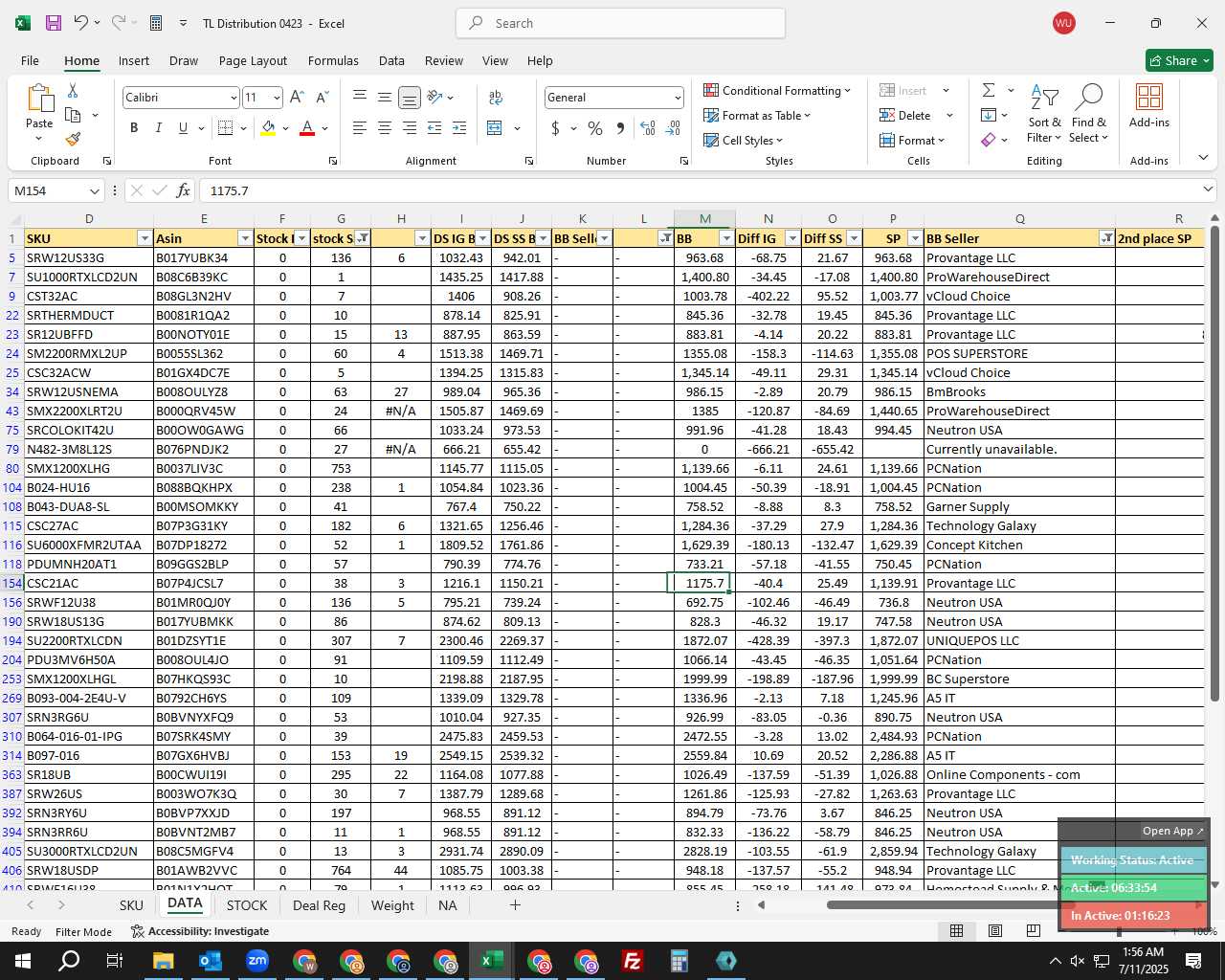
Task: Switch to the Formulas ribbon tab
Action: pos(333,60)
